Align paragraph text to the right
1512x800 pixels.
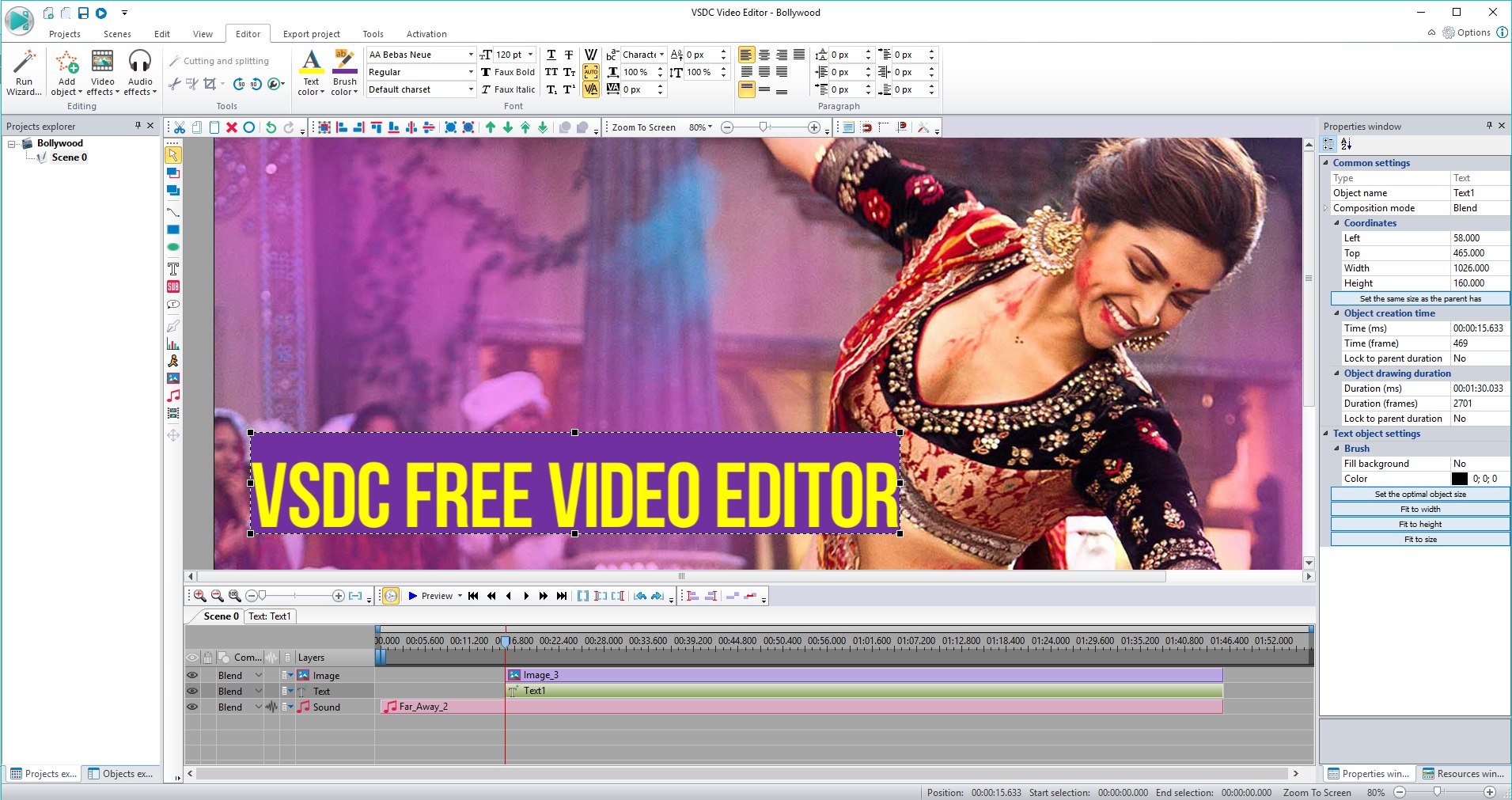tap(782, 55)
